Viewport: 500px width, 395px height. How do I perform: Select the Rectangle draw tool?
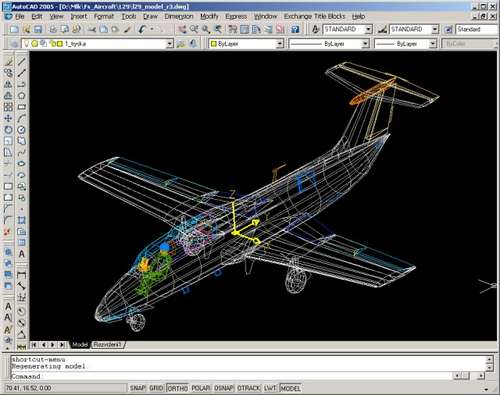[x=22, y=107]
